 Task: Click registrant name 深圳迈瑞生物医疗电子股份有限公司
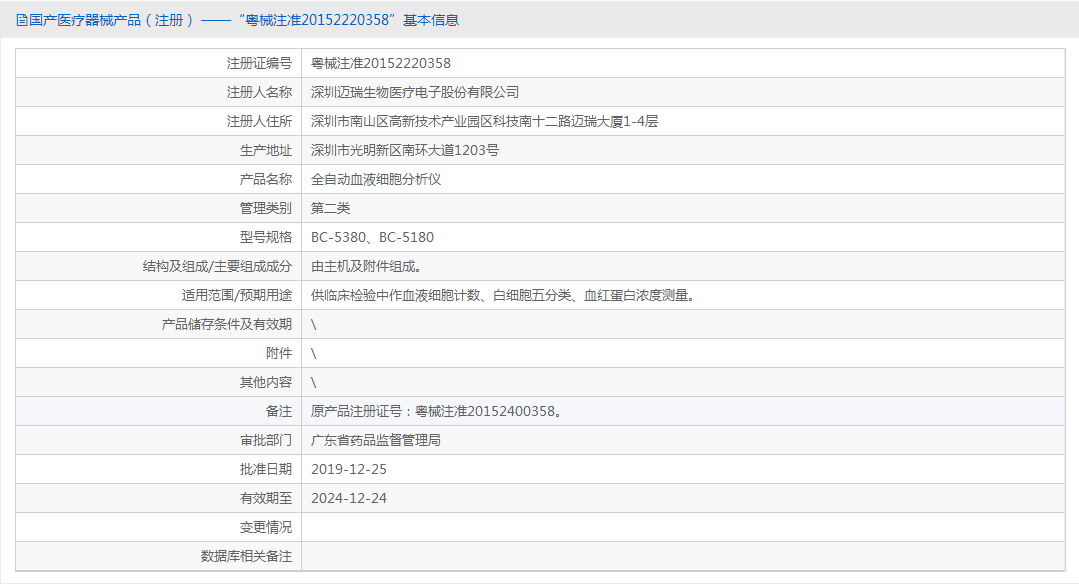415,92
